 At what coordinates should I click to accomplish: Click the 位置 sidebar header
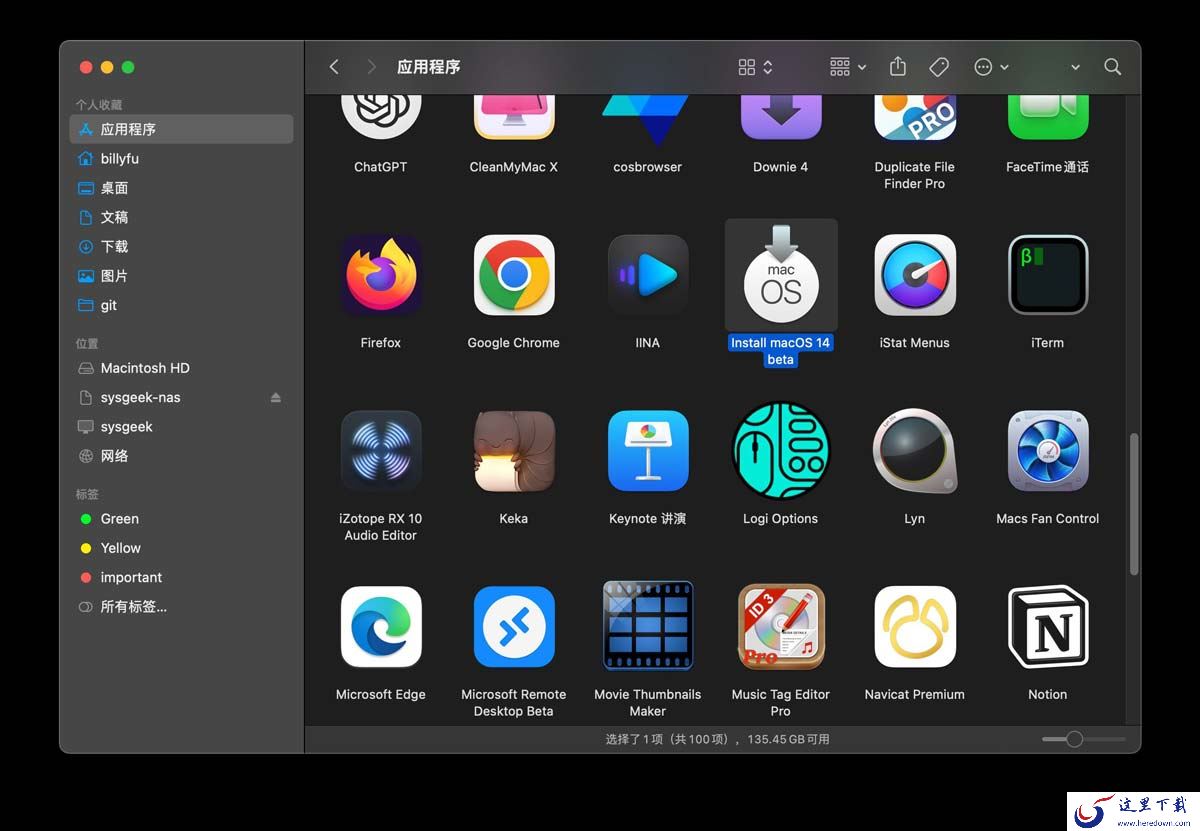pyautogui.click(x=87, y=343)
